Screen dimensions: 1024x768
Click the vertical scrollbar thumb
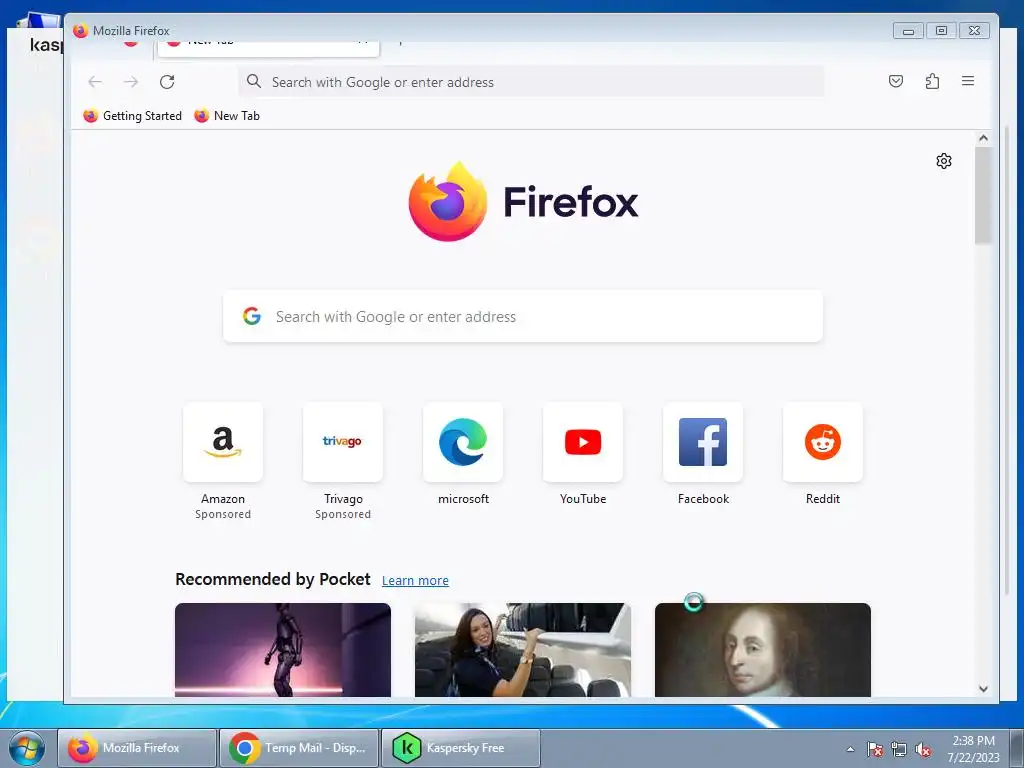click(984, 195)
